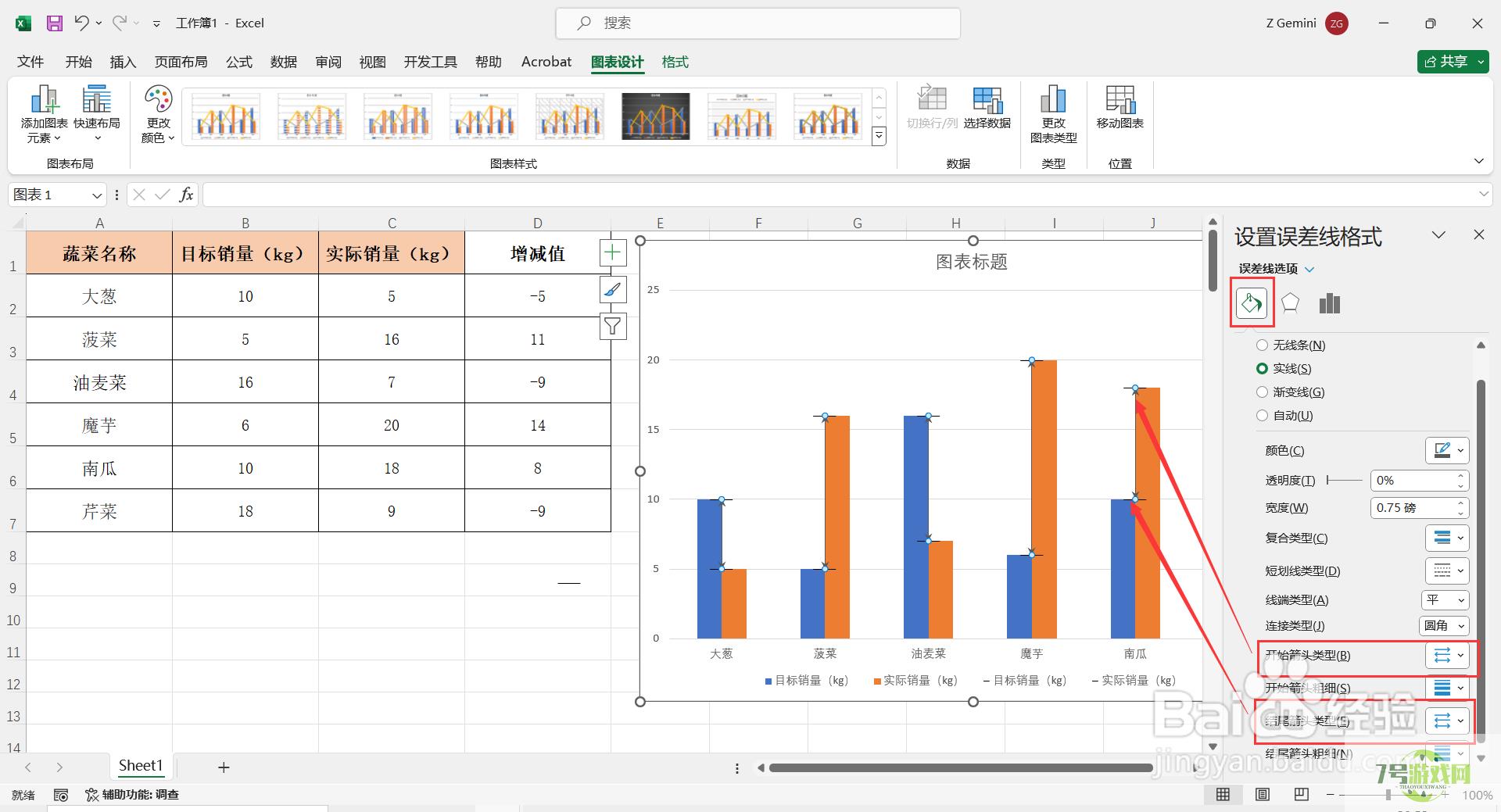1501x812 pixels.
Task: Add a new sheet with plus button
Action: click(x=224, y=767)
